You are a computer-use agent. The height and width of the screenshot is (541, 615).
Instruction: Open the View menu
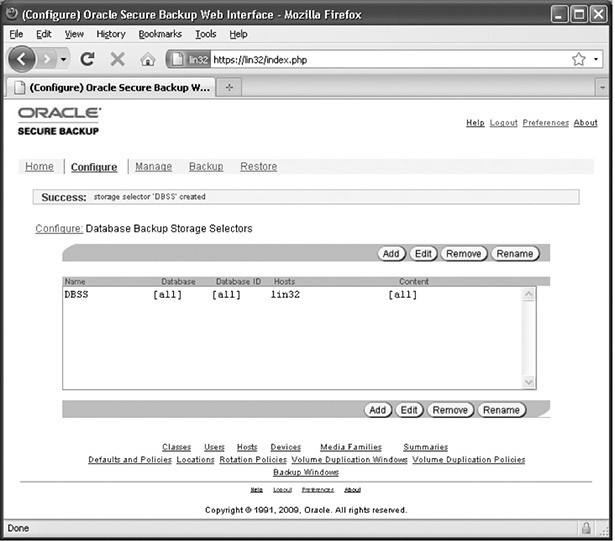click(74, 34)
